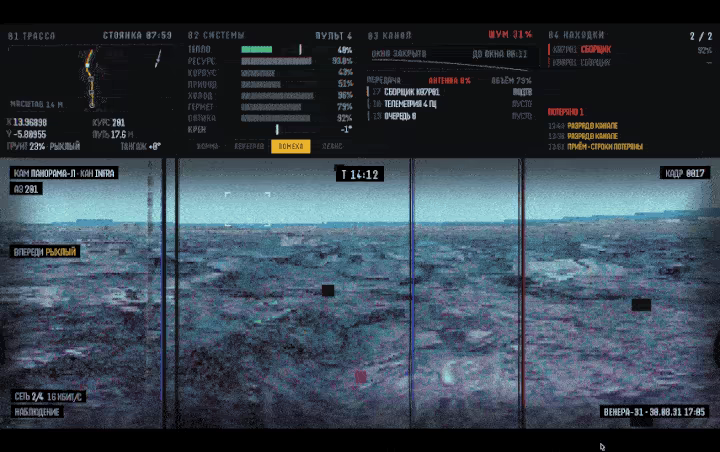Click the red ПОТЕРЯНО 1 label
Screen dimensions: 720x452
click(566, 112)
